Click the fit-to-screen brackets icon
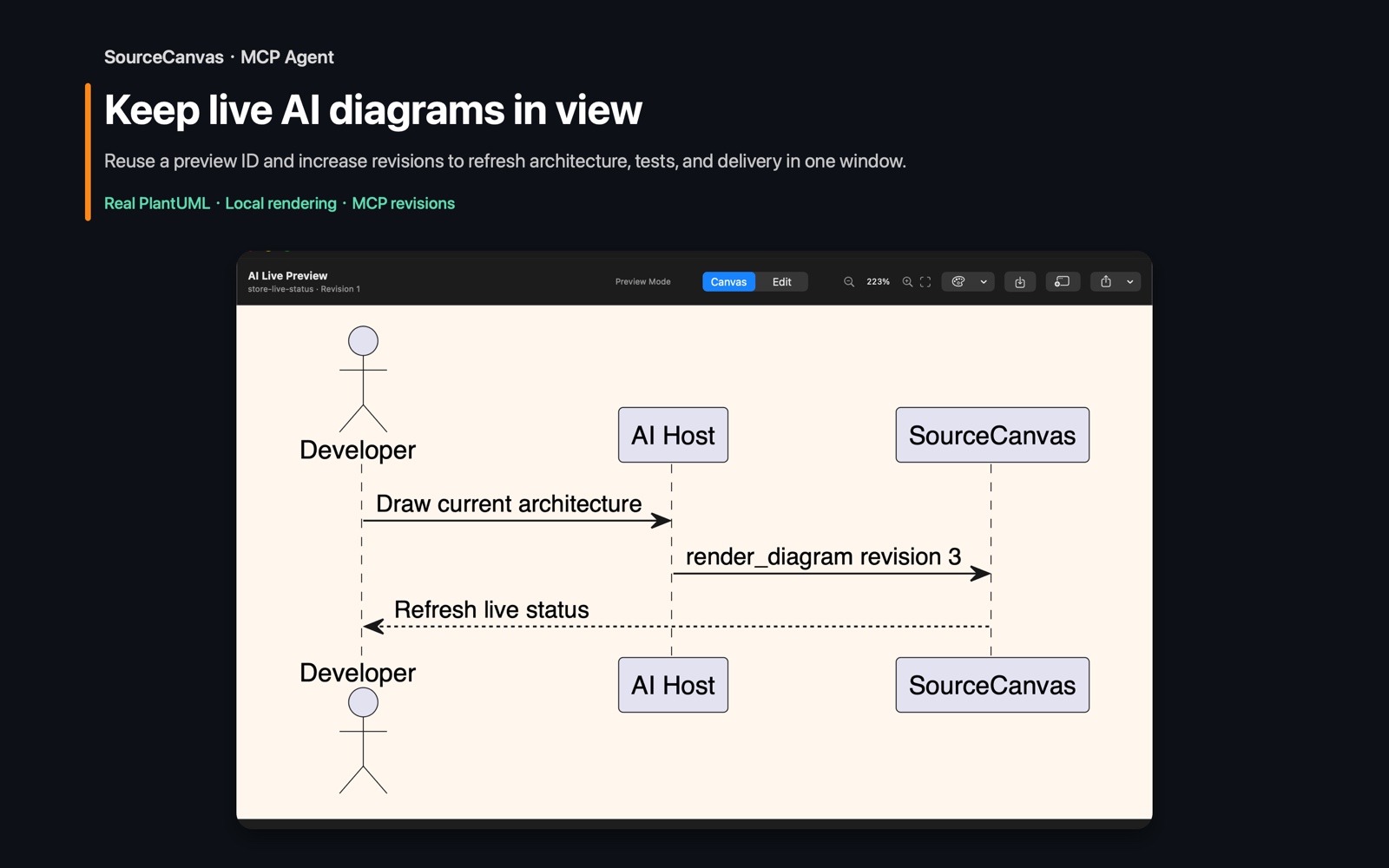The width and height of the screenshot is (1389, 868). point(925,282)
